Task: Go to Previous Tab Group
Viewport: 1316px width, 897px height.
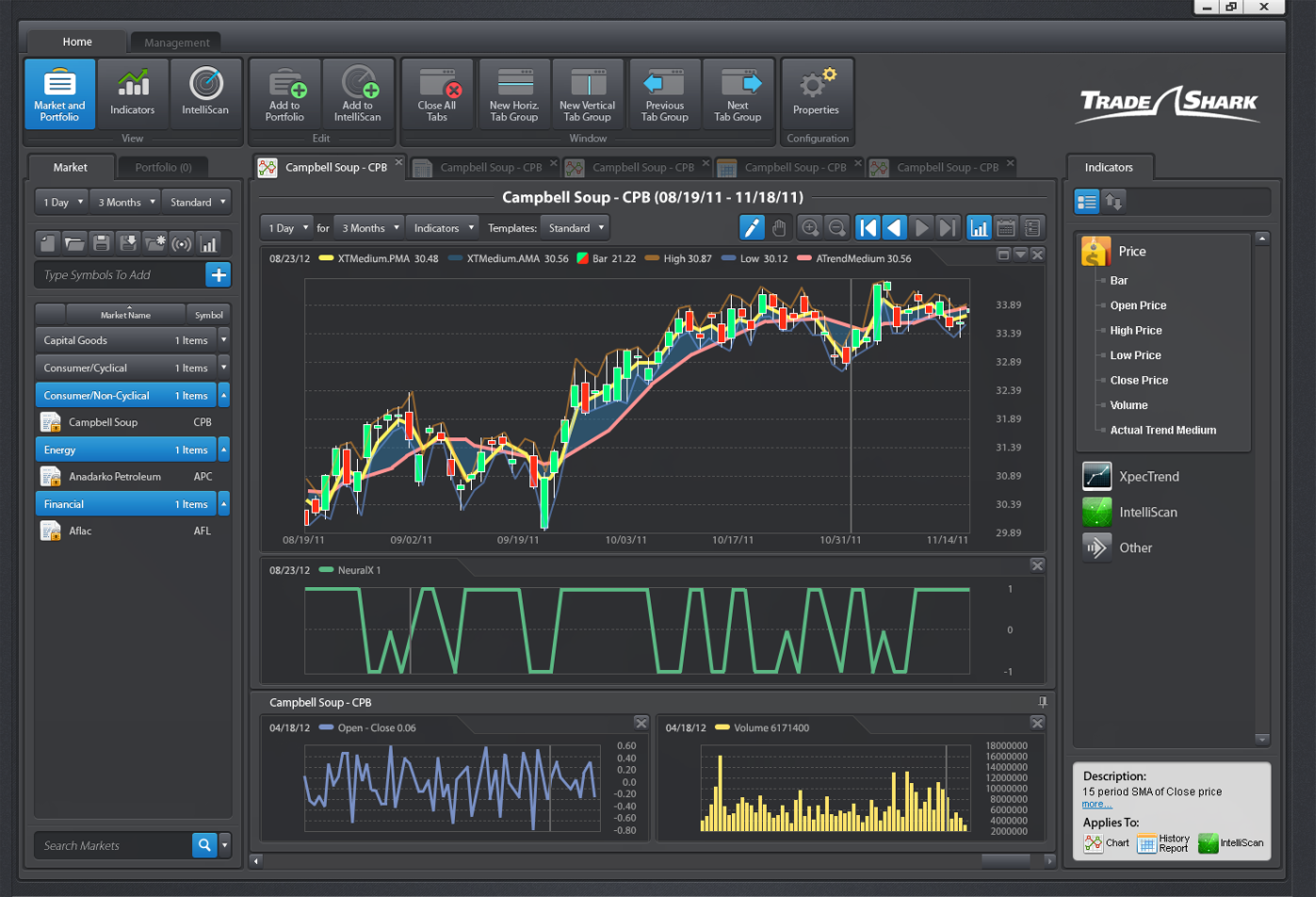Action: (x=664, y=94)
